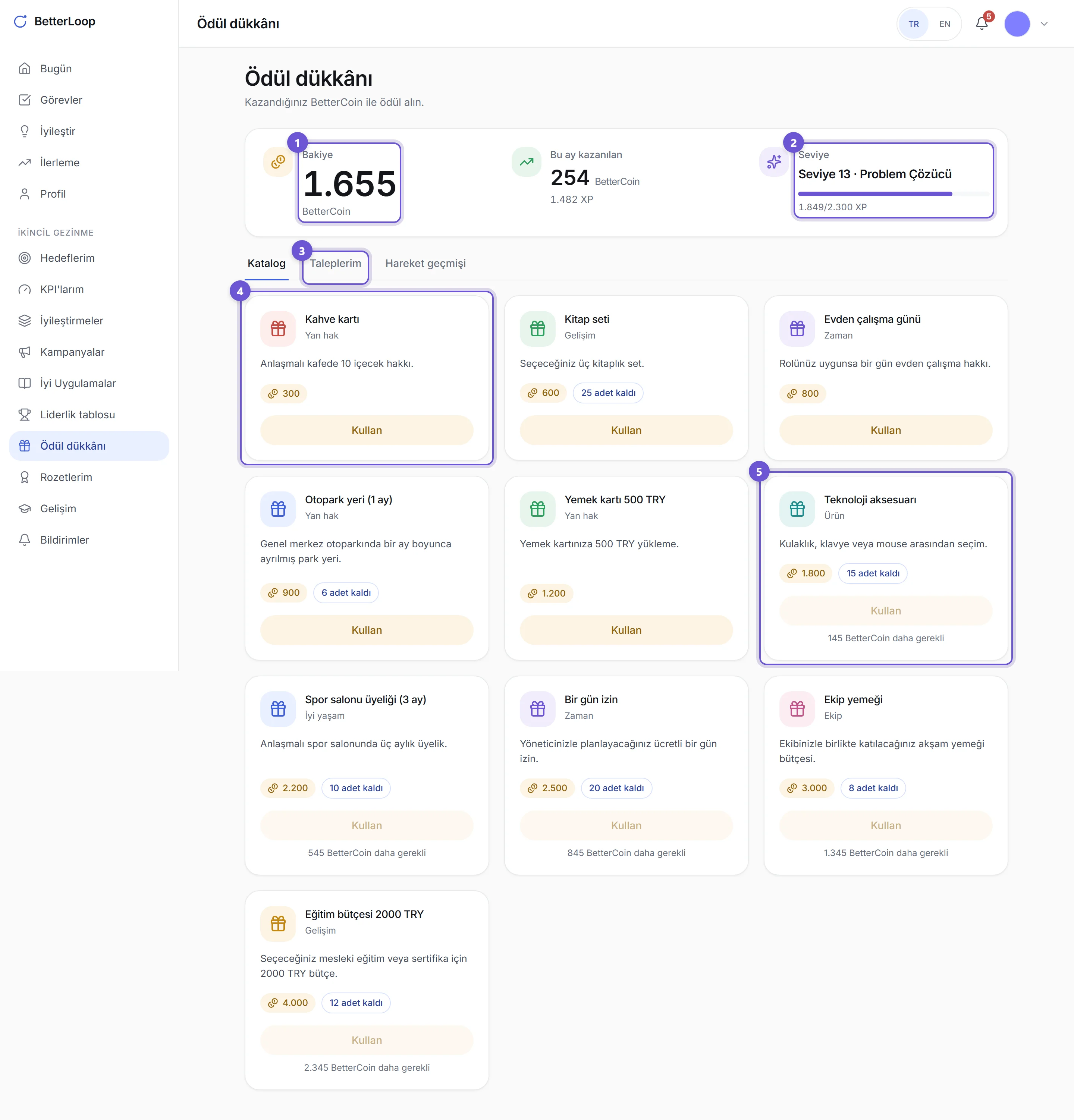This screenshot has height=1120, width=1074.
Task: Redeem Evden çalışma günü with Kullan
Action: point(886,430)
